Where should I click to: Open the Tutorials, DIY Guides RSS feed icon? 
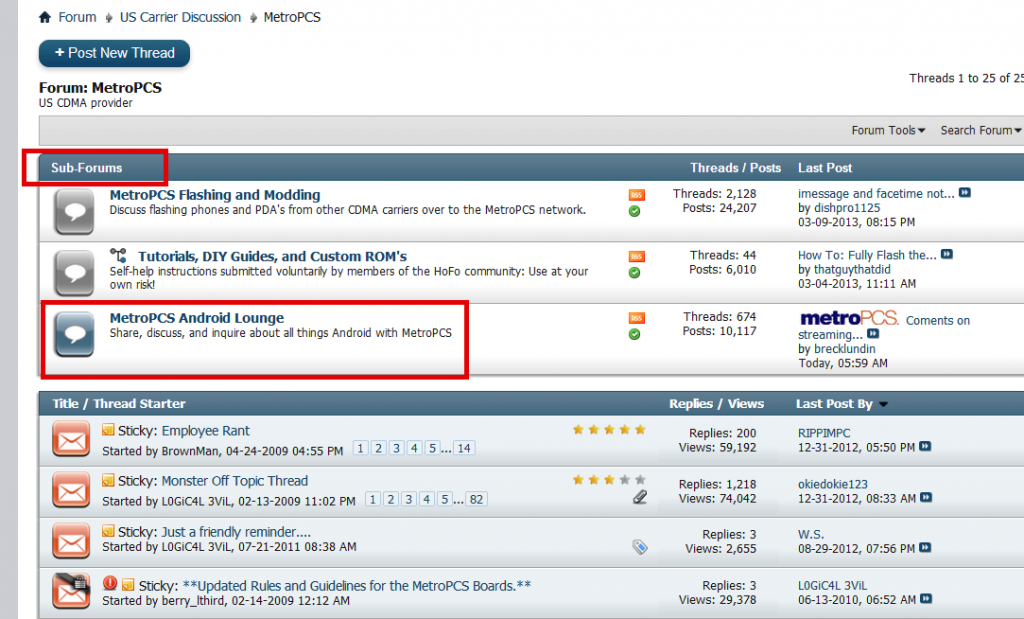[x=636, y=257]
